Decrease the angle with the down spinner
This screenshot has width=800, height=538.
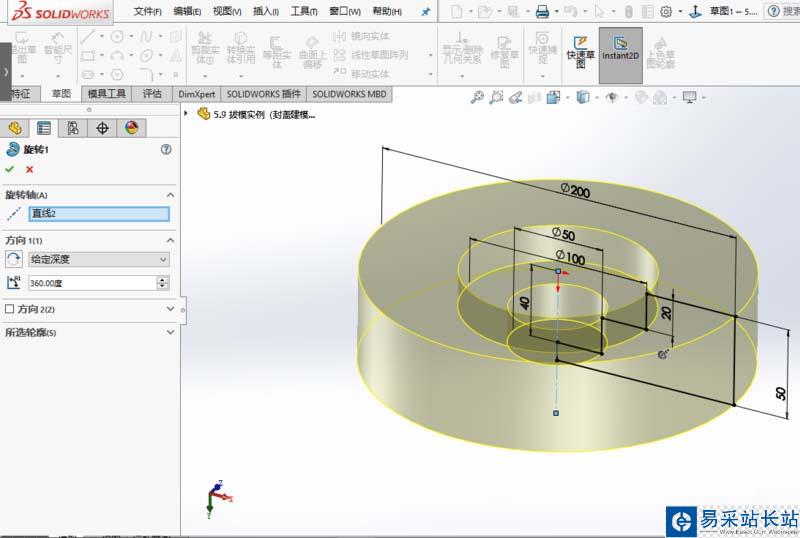coord(162,286)
